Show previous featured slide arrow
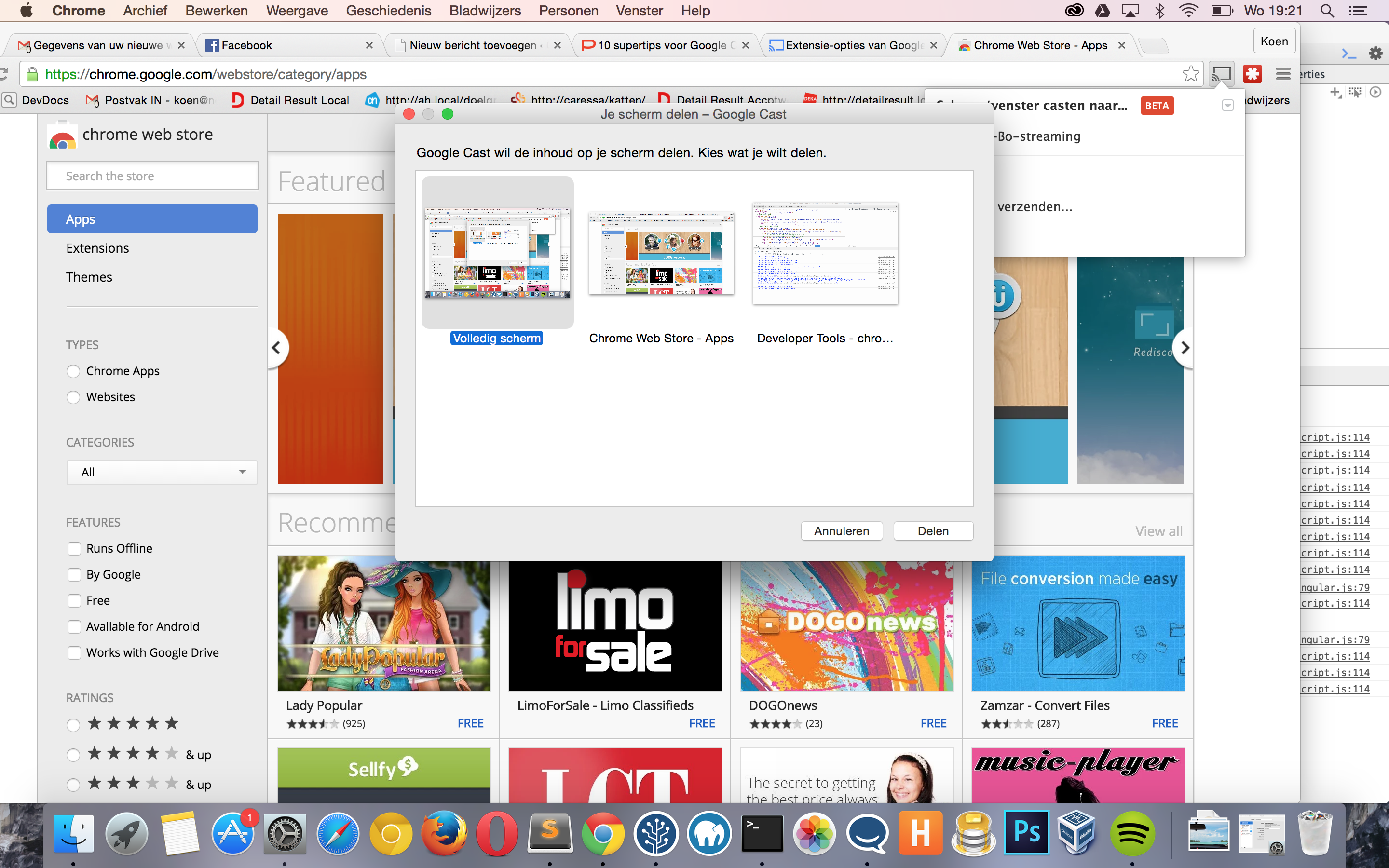Image resolution: width=1389 pixels, height=868 pixels. pyautogui.click(x=277, y=347)
